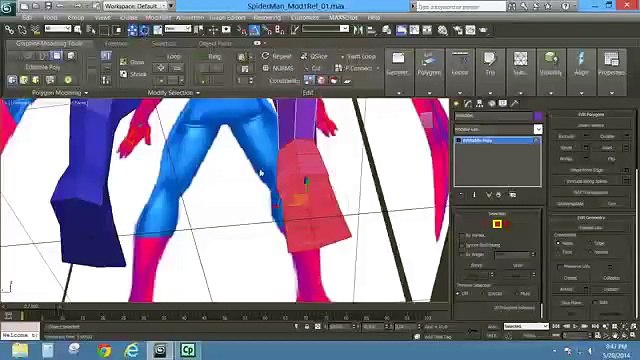Click the Extrude button in Edit Polygons
This screenshot has width=640, height=360.
[567, 136]
